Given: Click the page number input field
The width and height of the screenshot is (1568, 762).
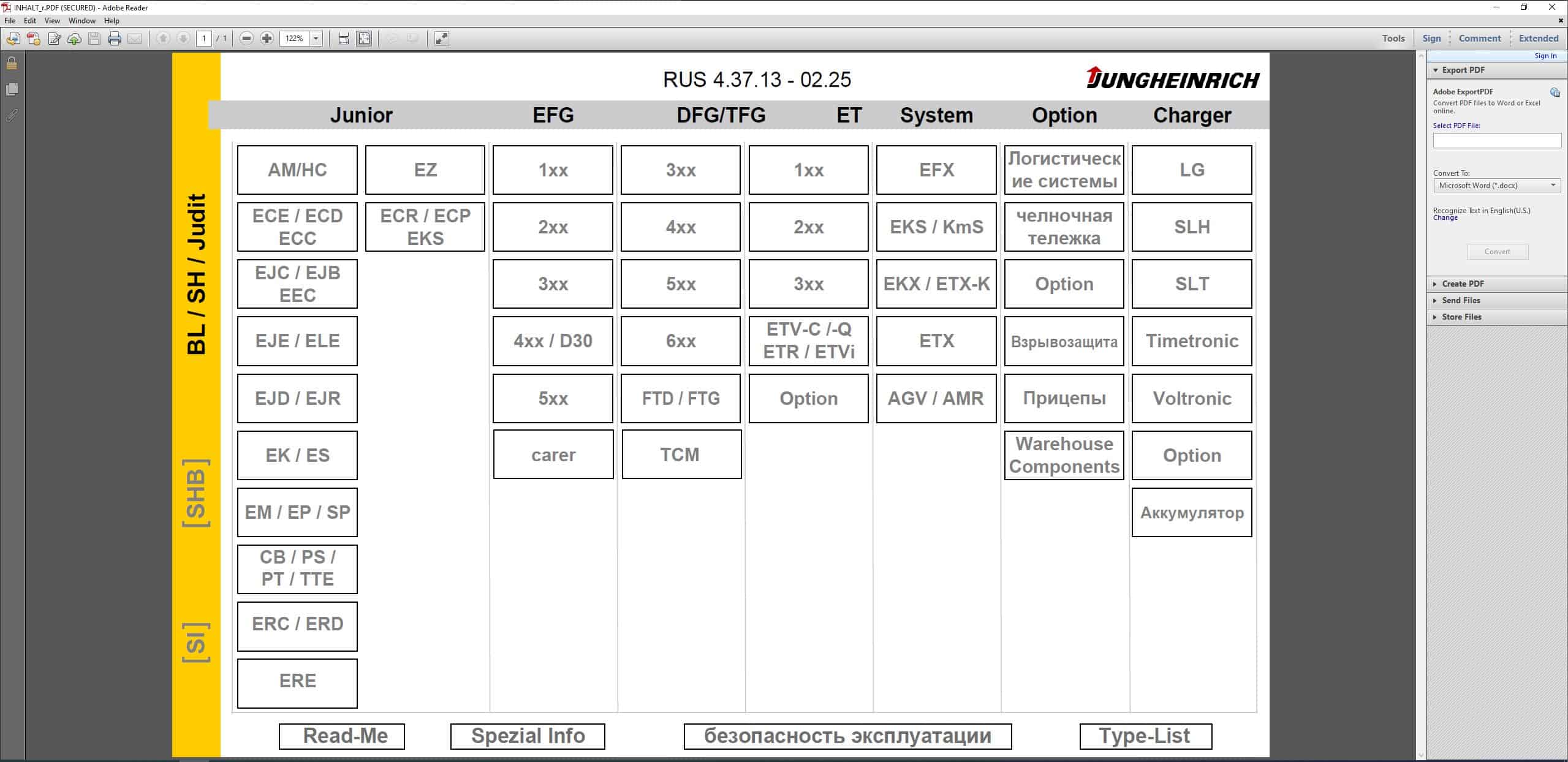Looking at the screenshot, I should click(x=204, y=39).
